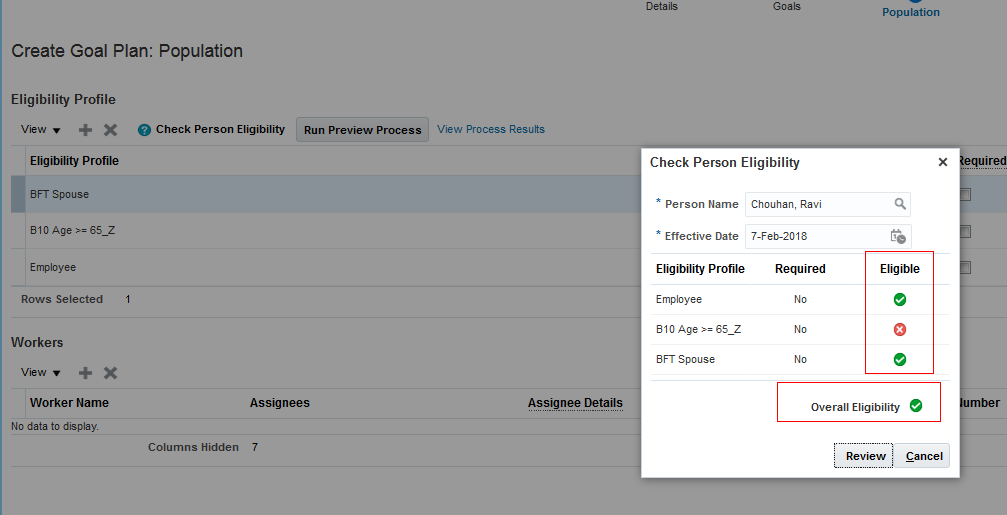The height and width of the screenshot is (515, 1007).
Task: Click the Run Preview Process button
Action: (x=362, y=130)
